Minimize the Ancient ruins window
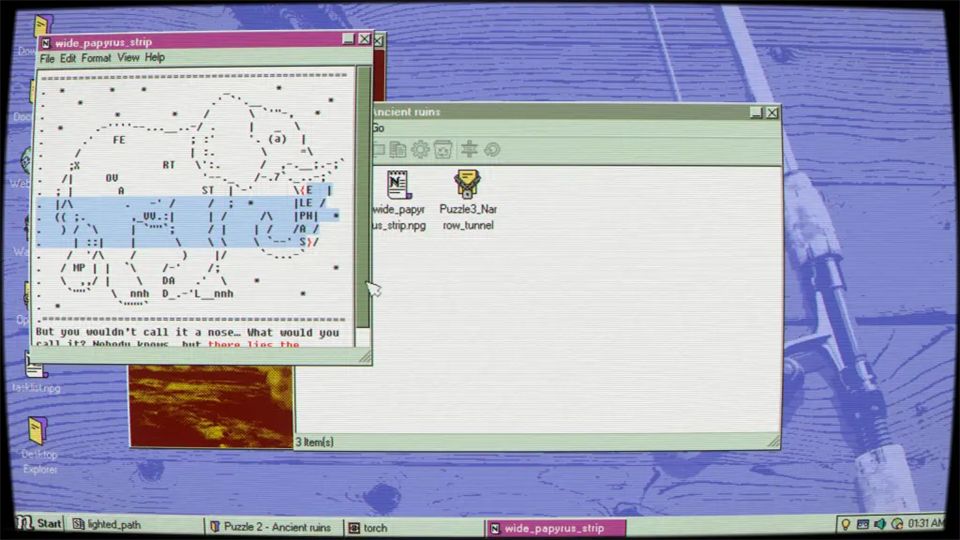This screenshot has width=960, height=540. point(756,113)
